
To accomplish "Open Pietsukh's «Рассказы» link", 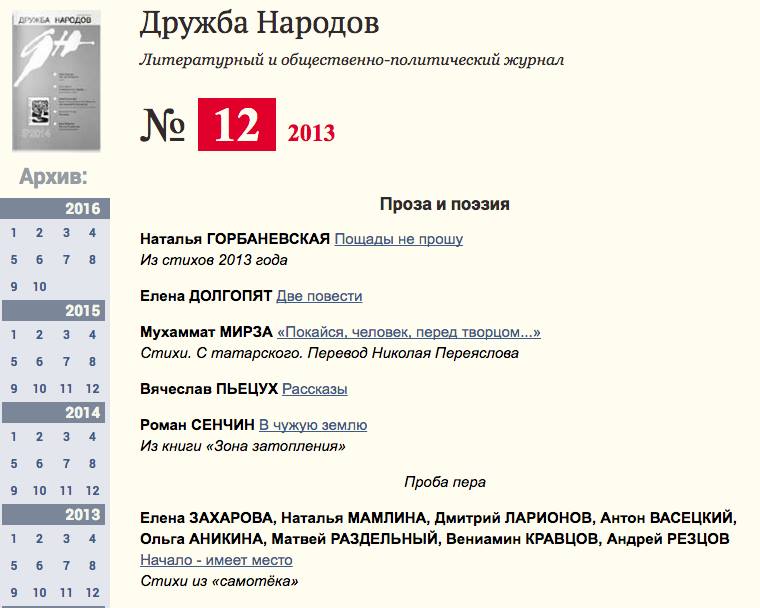I will pyautogui.click(x=315, y=389).
